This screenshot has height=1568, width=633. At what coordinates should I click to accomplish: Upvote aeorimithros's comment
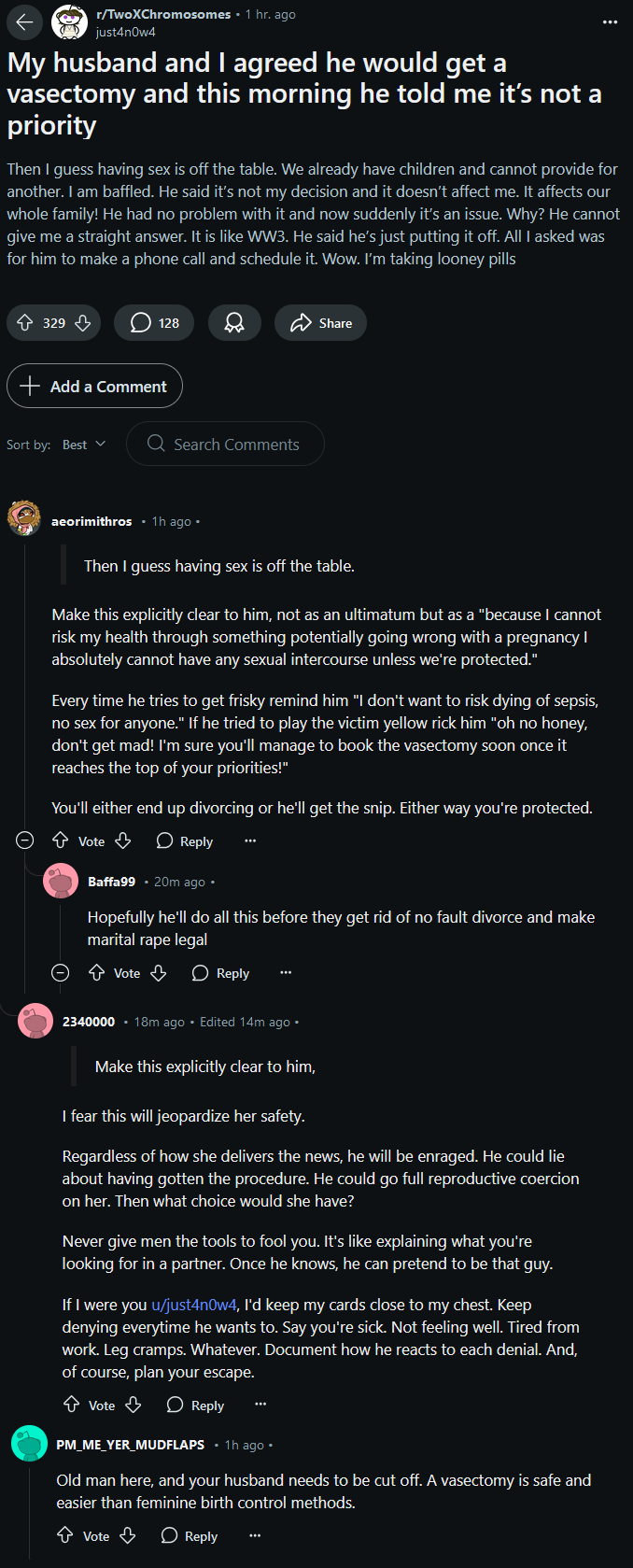pos(61,841)
